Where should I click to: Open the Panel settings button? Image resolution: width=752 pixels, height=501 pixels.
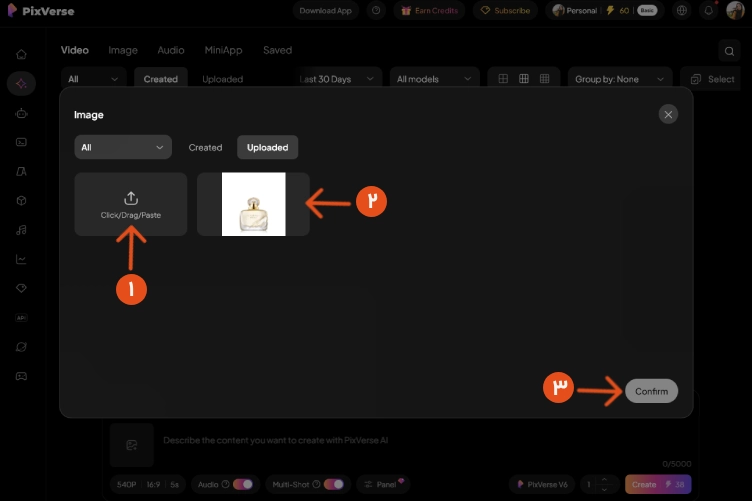[x=383, y=484]
